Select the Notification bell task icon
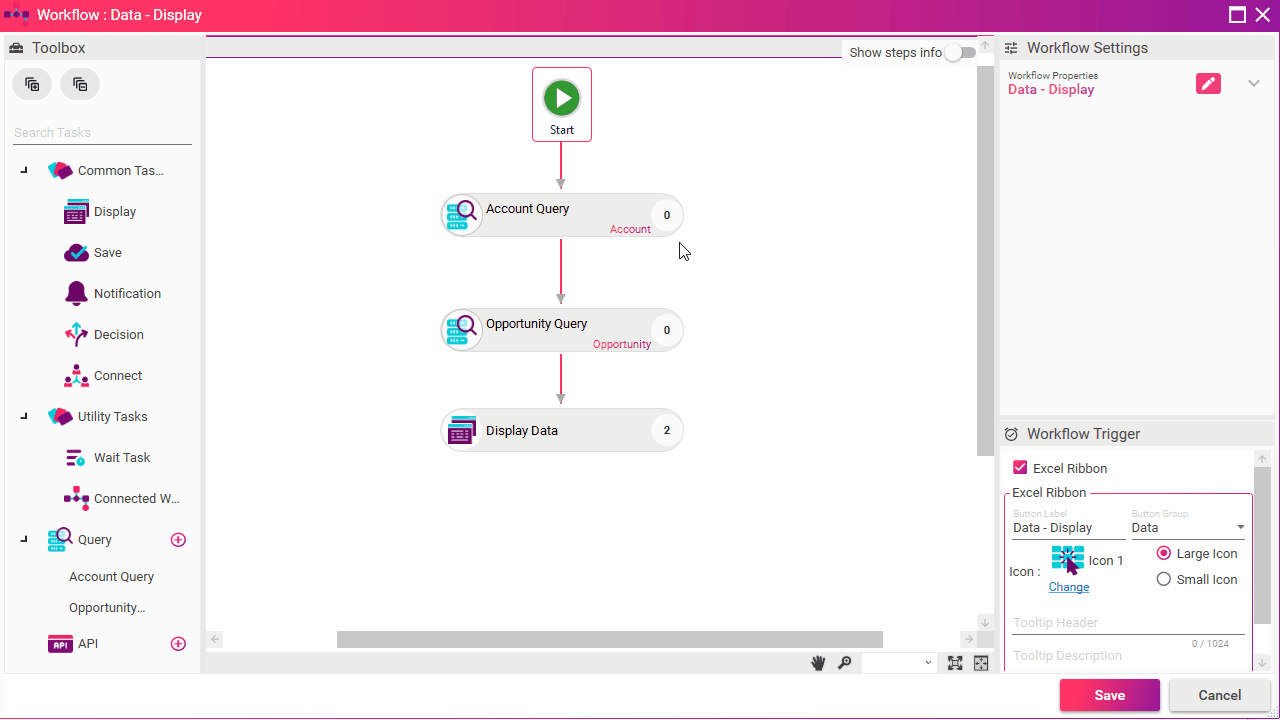 click(76, 294)
